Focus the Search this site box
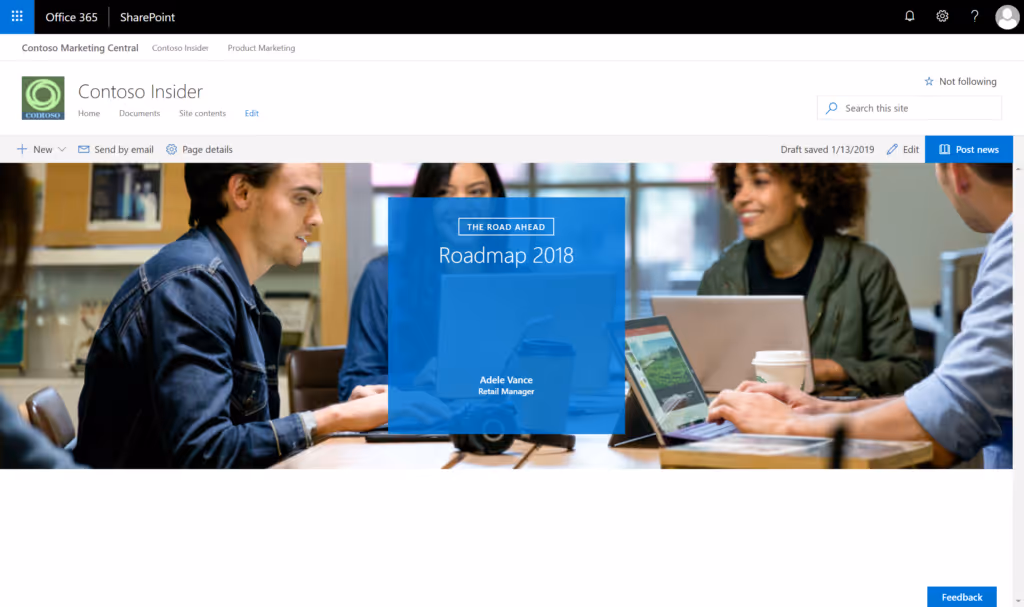This screenshot has height=607, width=1024. pyautogui.click(x=909, y=108)
